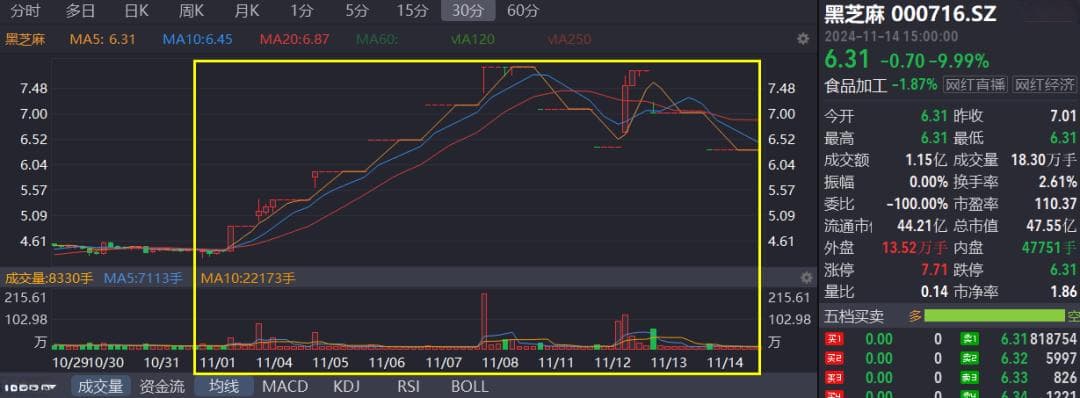Toggle the 均线 moving average overlay

click(x=224, y=386)
